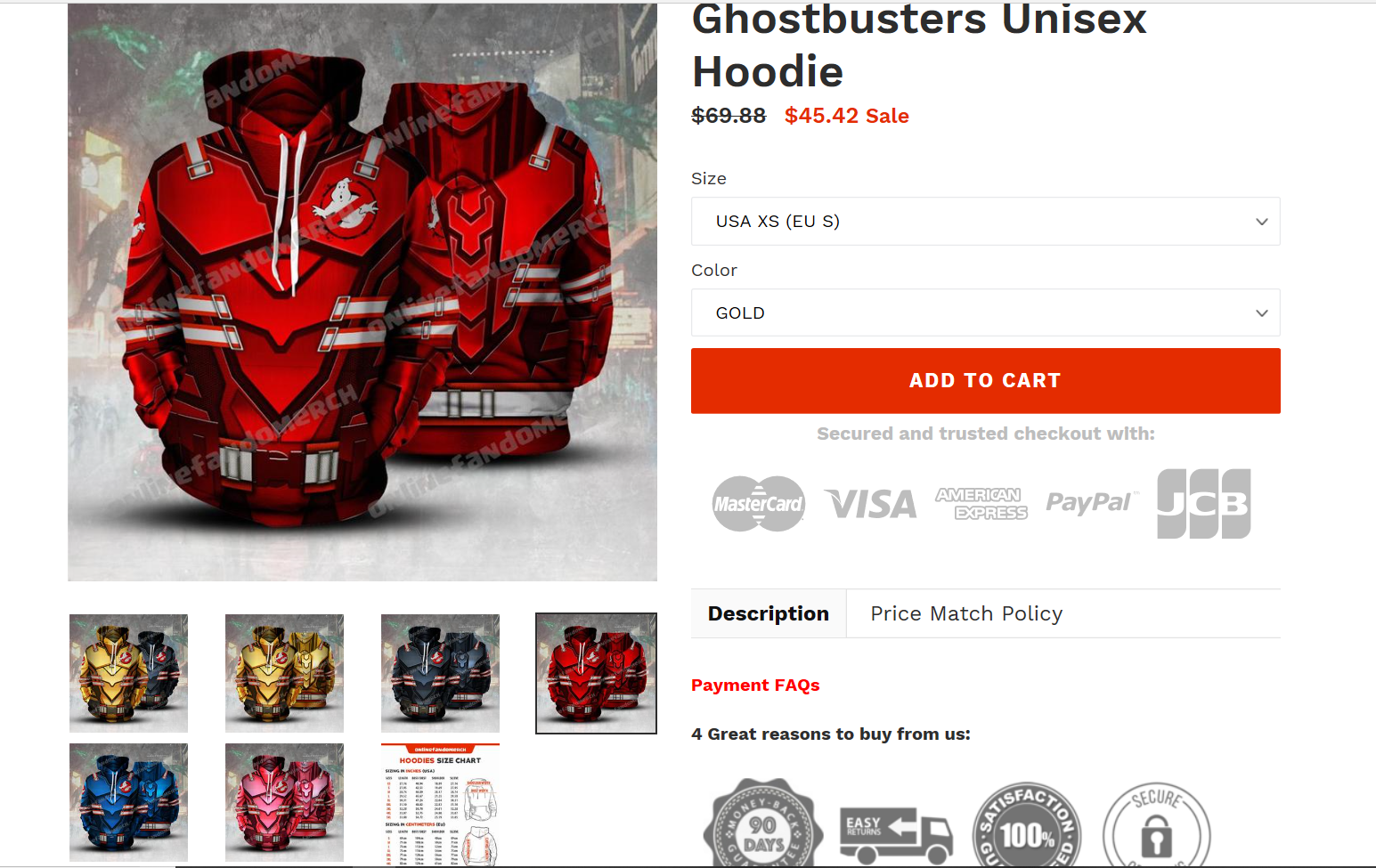
Task: Select the pink hoodie thumbnail
Action: click(x=284, y=802)
